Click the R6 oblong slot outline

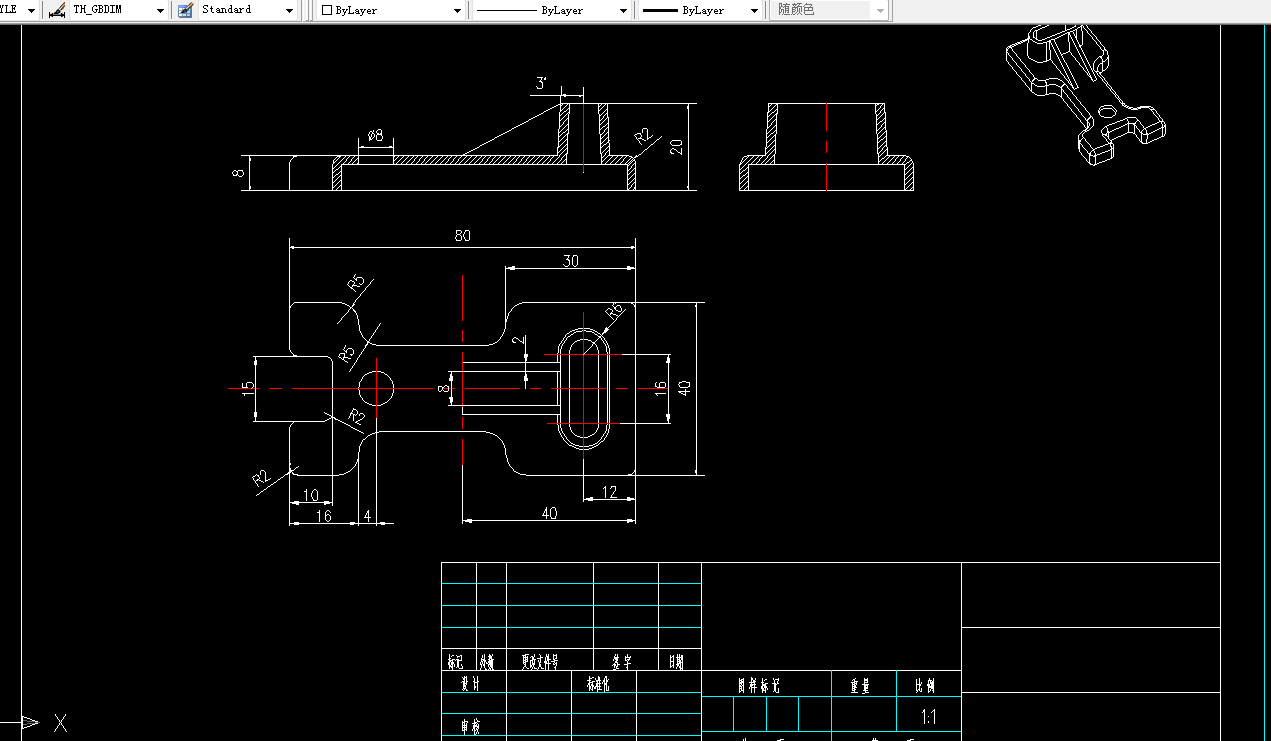tap(582, 387)
